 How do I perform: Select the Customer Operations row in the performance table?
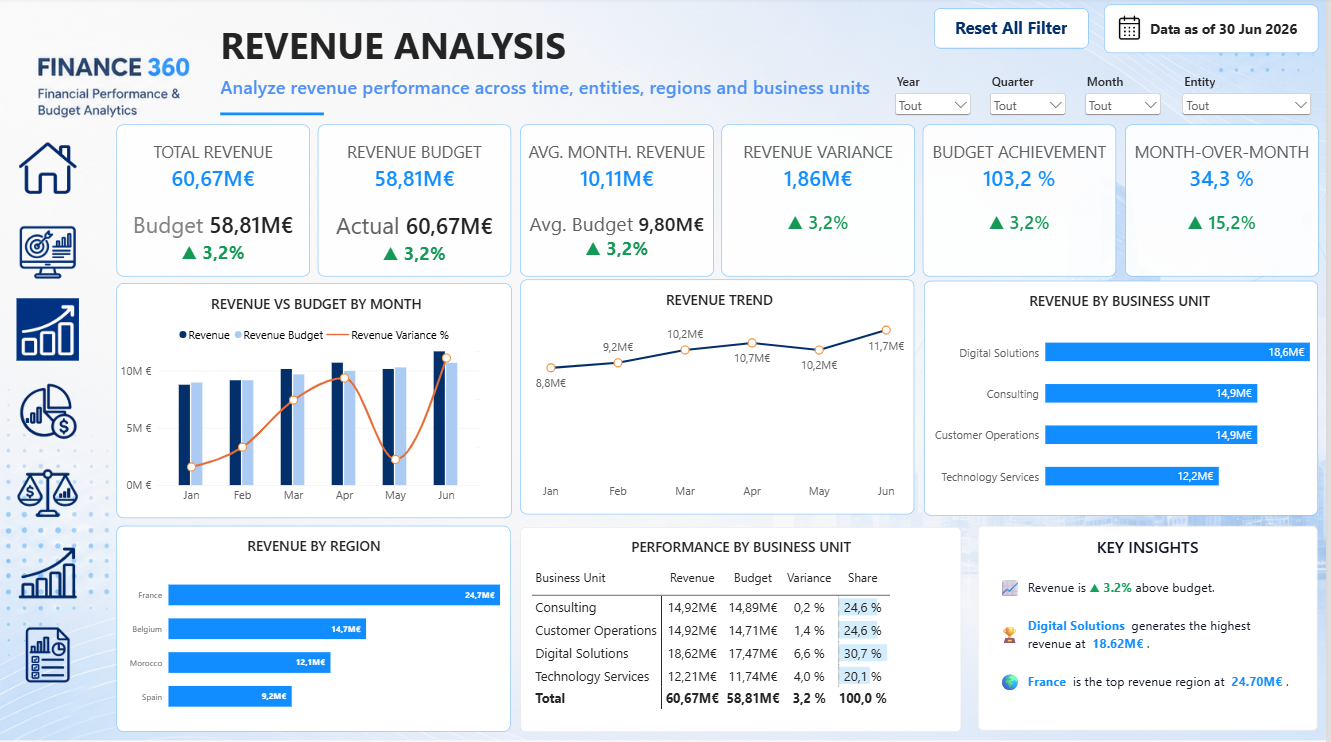711,631
